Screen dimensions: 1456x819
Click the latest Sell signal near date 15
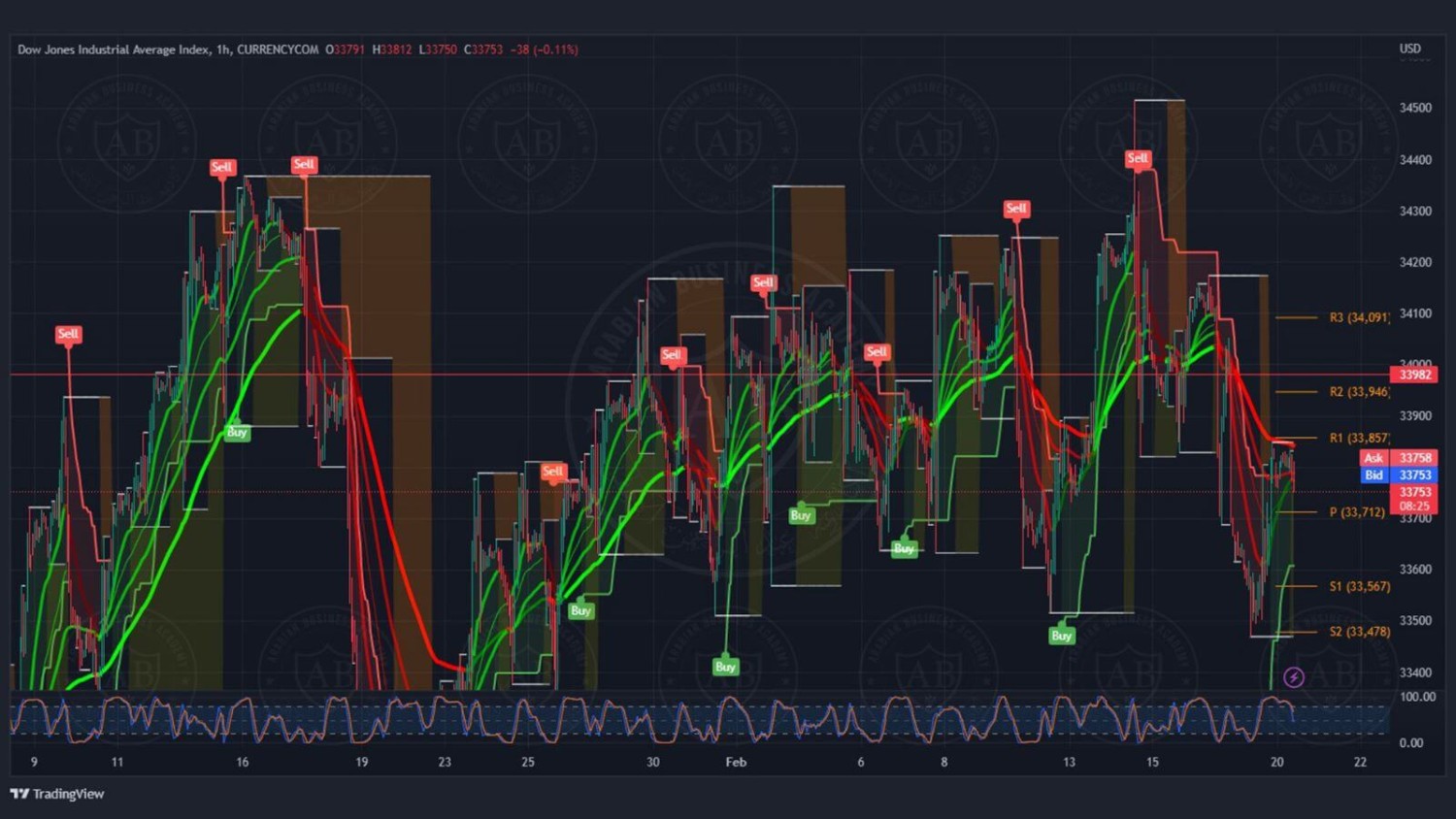click(x=1138, y=158)
